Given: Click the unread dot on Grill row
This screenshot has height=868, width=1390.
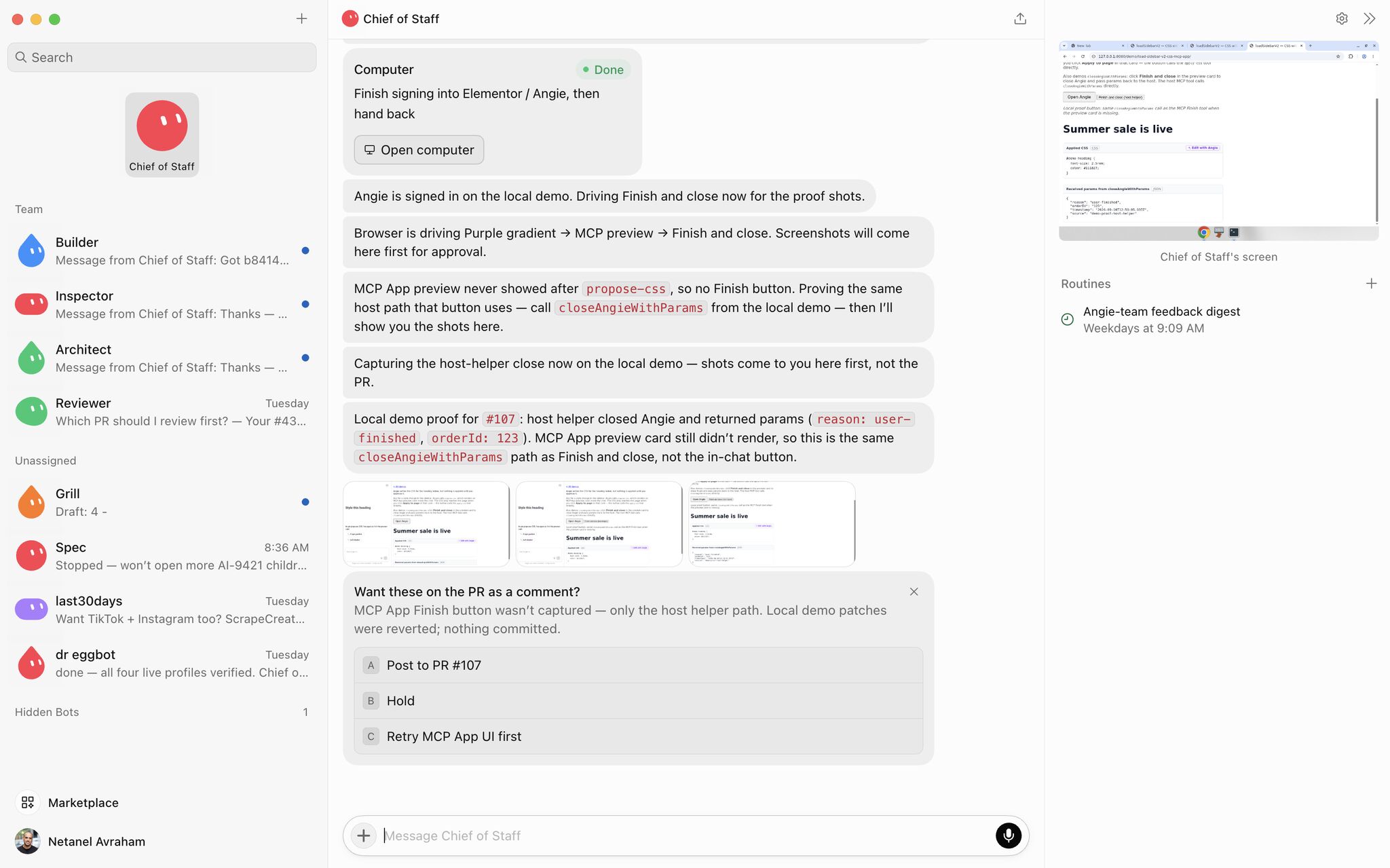Looking at the screenshot, I should point(305,502).
